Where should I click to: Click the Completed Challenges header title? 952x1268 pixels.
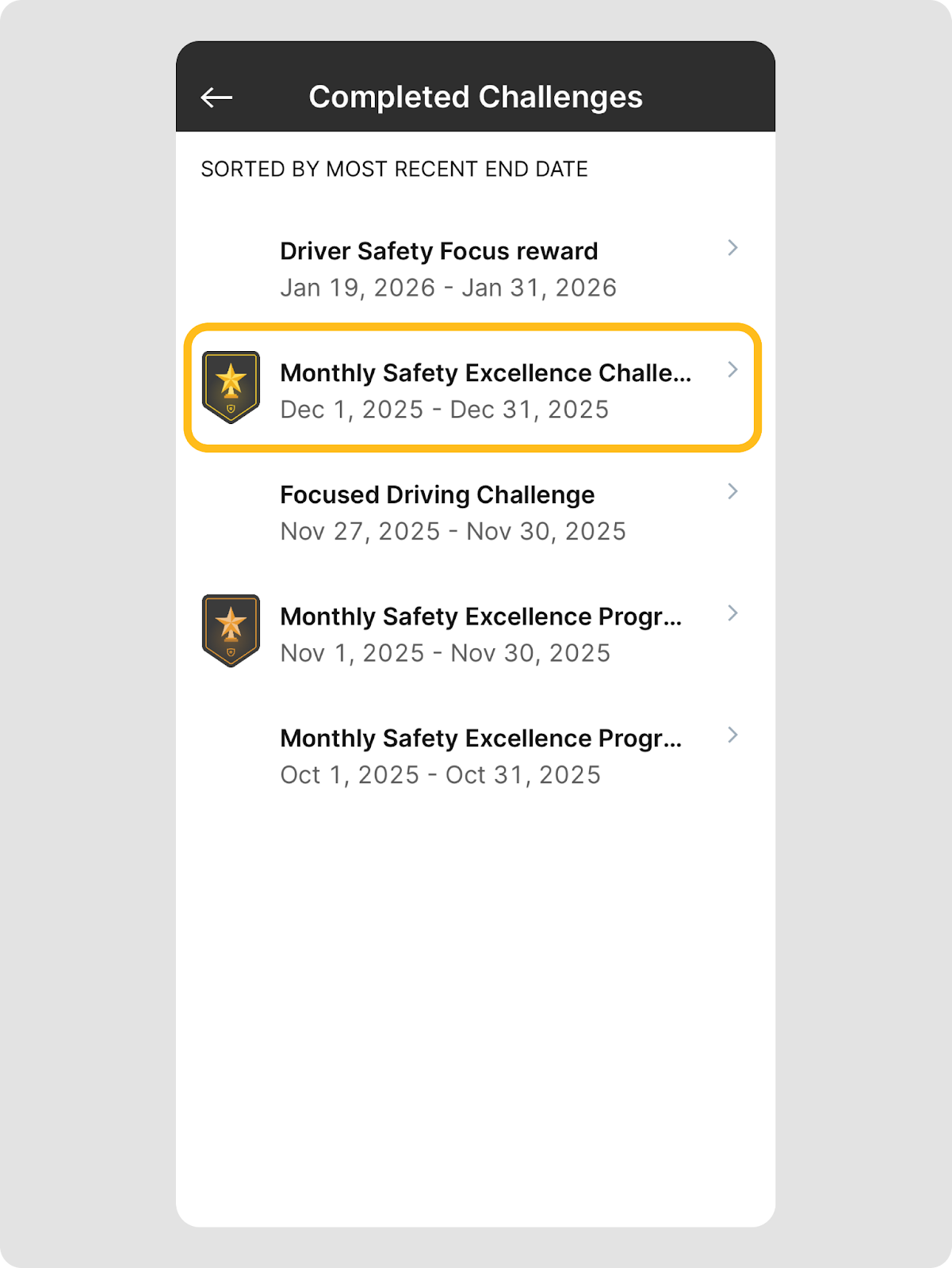[x=476, y=97]
